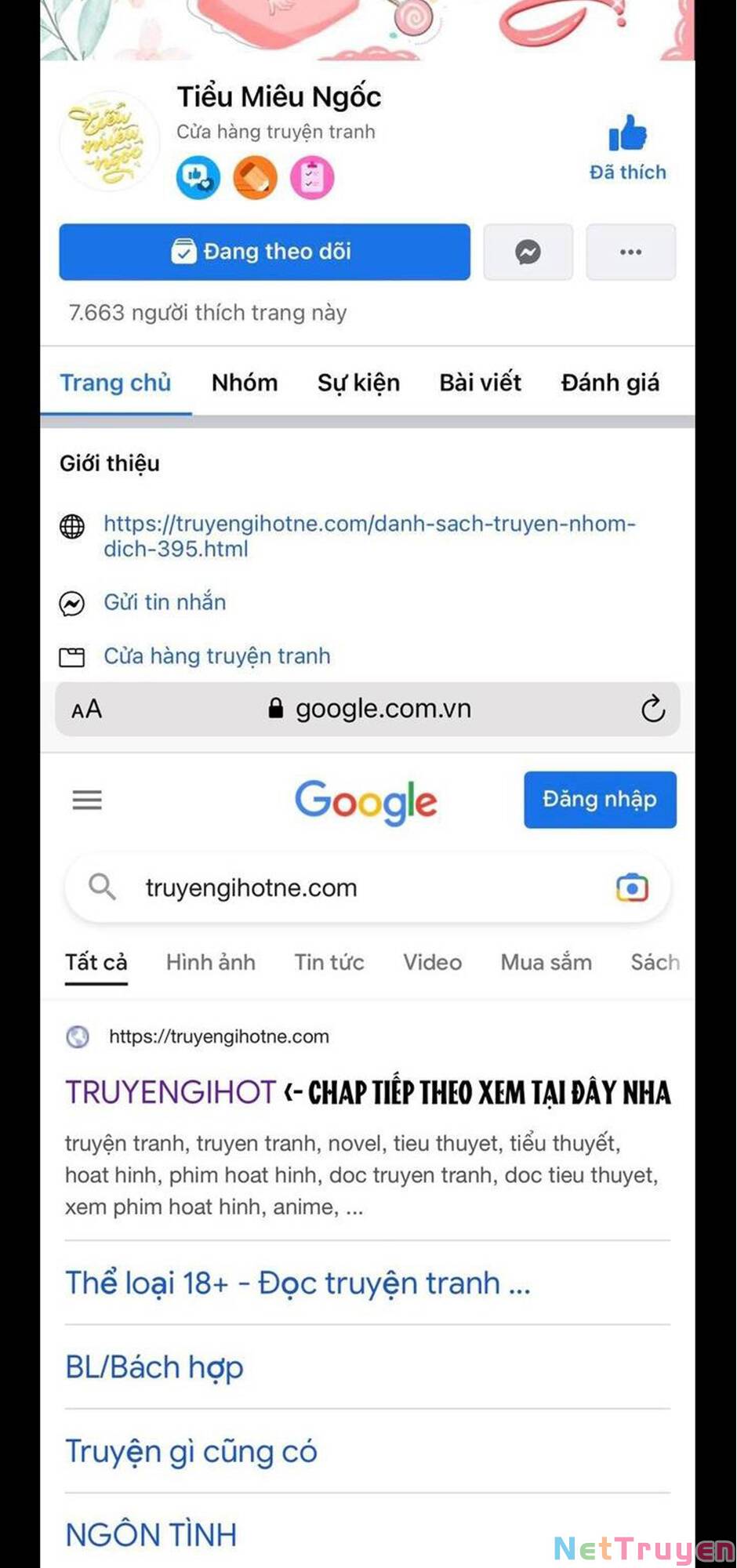Open Google hamburger menu icon
737x1568 pixels.
[87, 800]
